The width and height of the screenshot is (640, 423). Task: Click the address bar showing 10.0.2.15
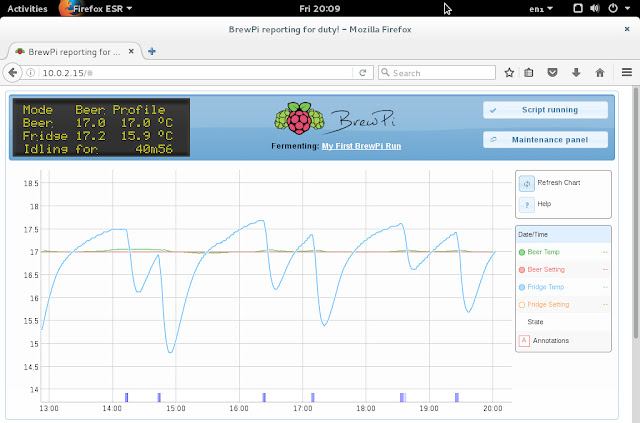[196, 73]
